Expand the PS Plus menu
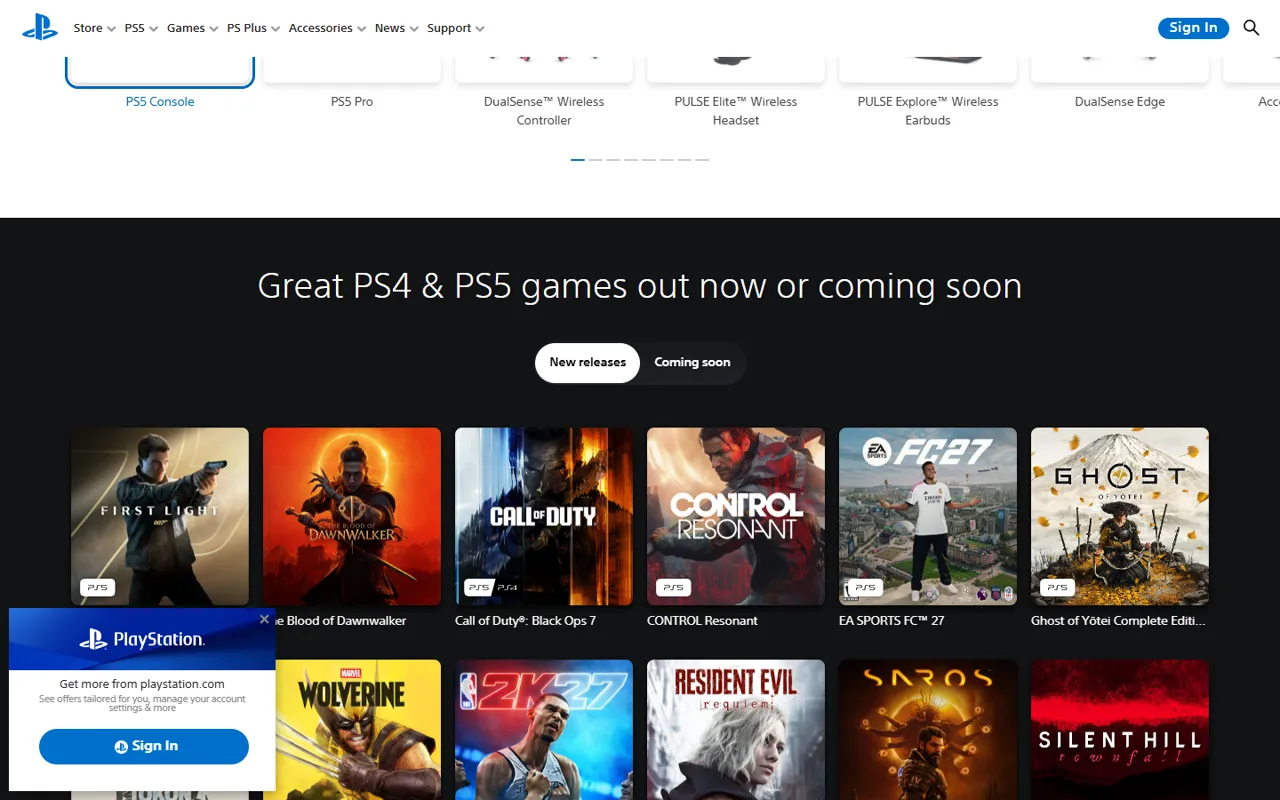Screen dimensions: 1280x800 253,28
